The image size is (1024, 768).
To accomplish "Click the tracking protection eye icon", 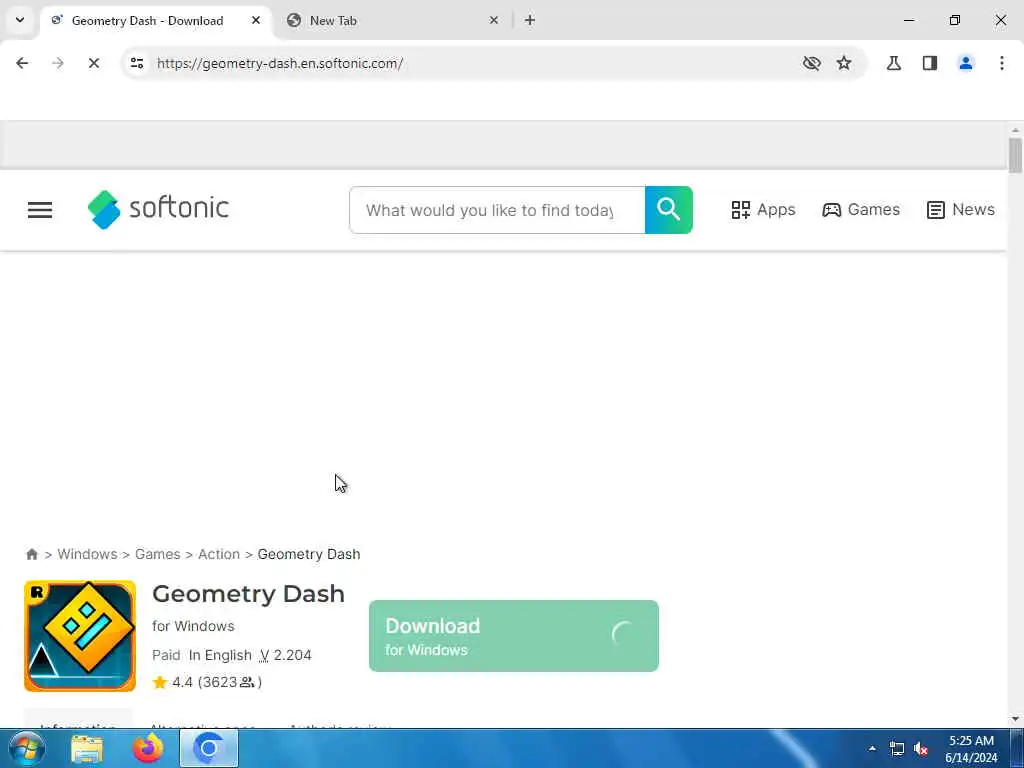I will click(811, 63).
